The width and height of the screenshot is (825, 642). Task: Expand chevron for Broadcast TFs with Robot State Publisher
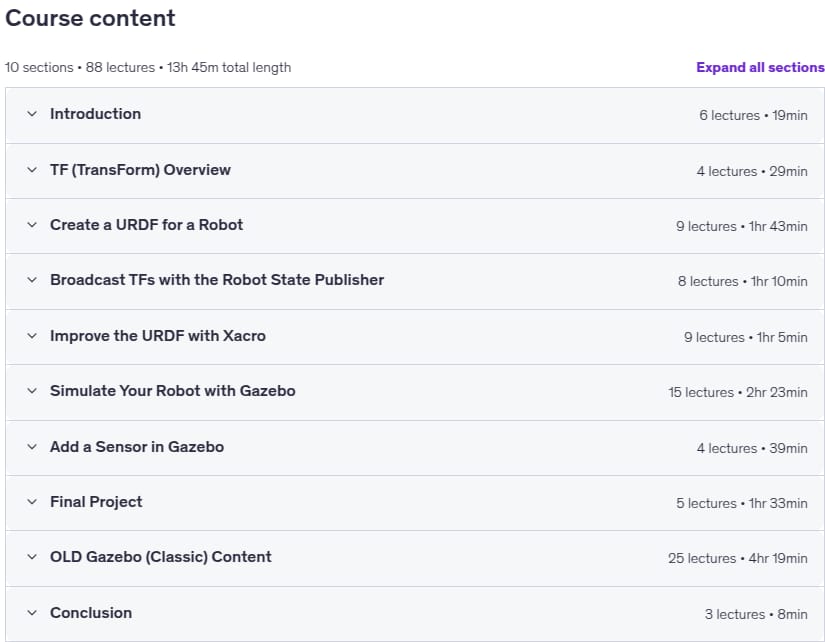(x=32, y=279)
